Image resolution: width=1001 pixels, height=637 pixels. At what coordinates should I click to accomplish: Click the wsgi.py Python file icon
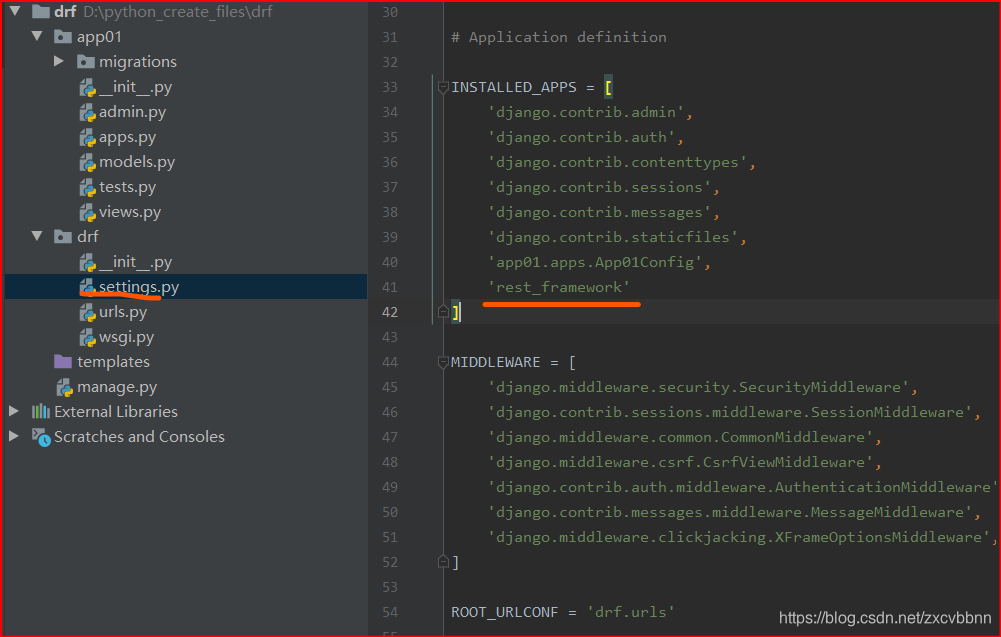click(87, 337)
